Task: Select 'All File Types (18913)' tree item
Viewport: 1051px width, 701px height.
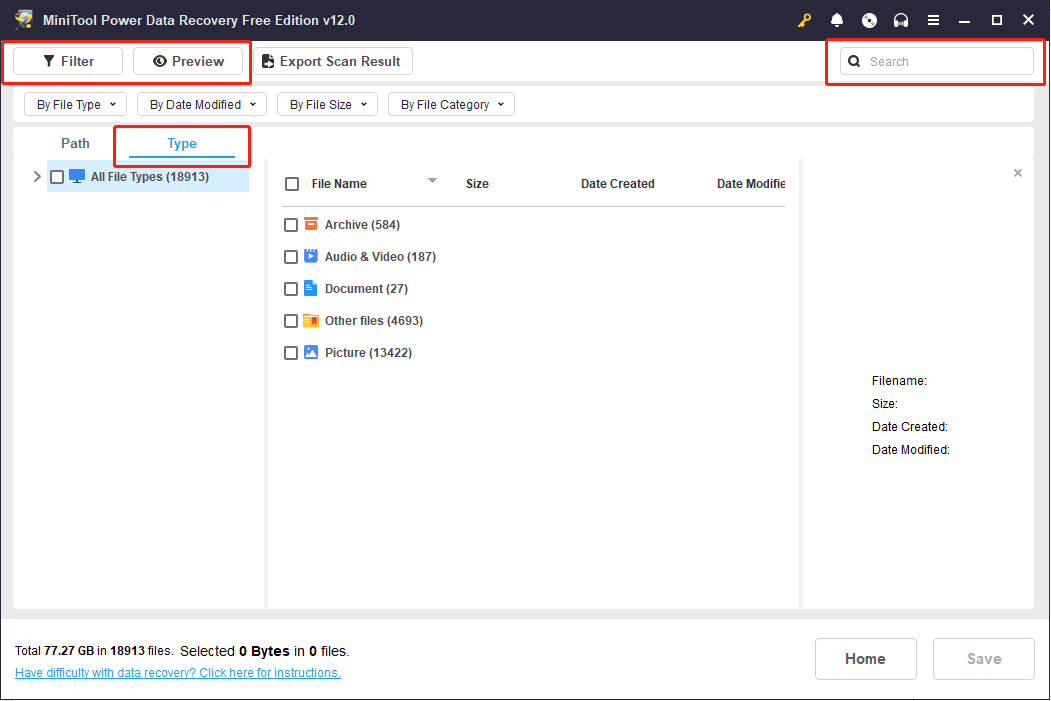Action: click(x=149, y=177)
